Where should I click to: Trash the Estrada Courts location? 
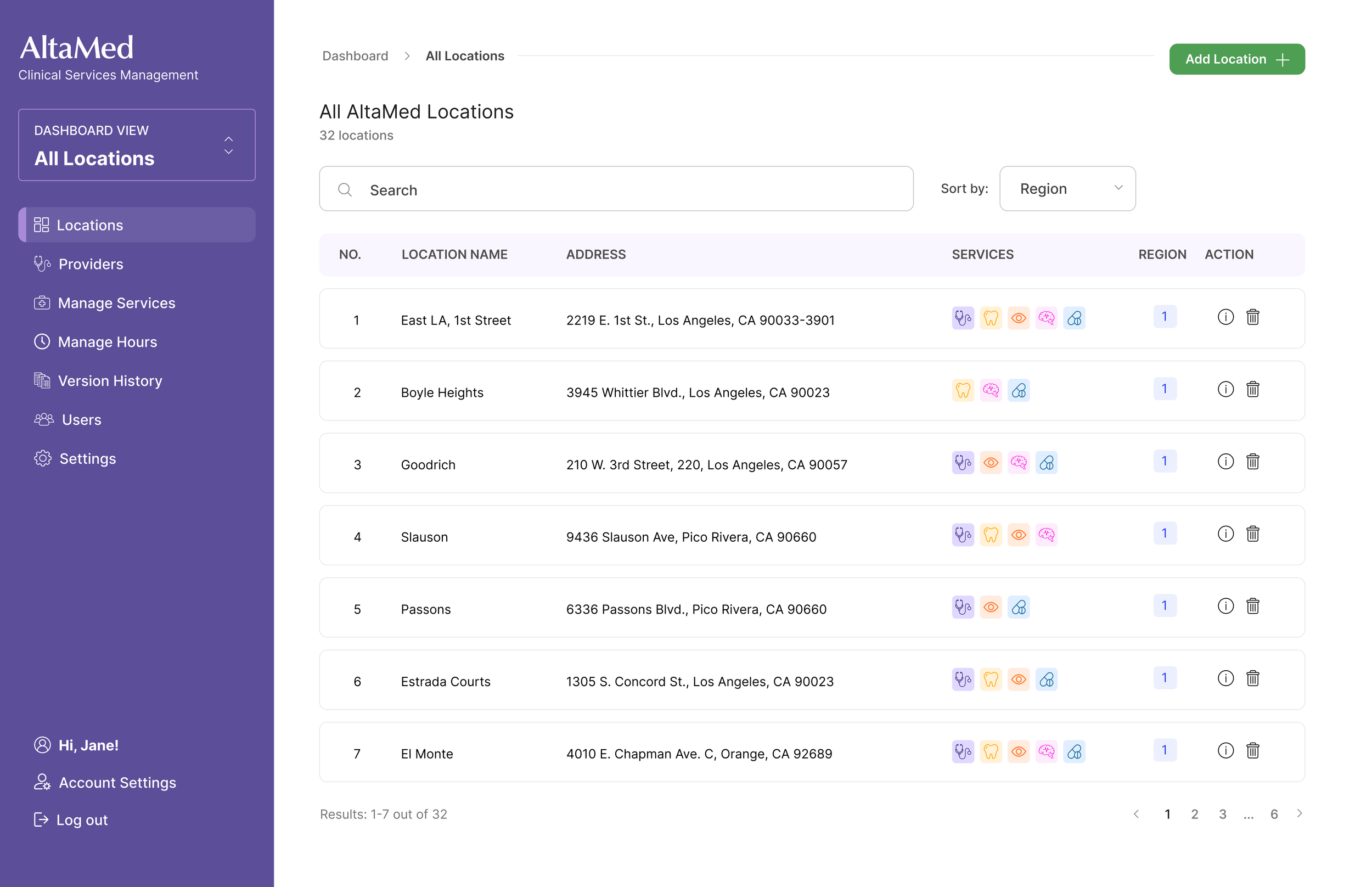[x=1252, y=678]
